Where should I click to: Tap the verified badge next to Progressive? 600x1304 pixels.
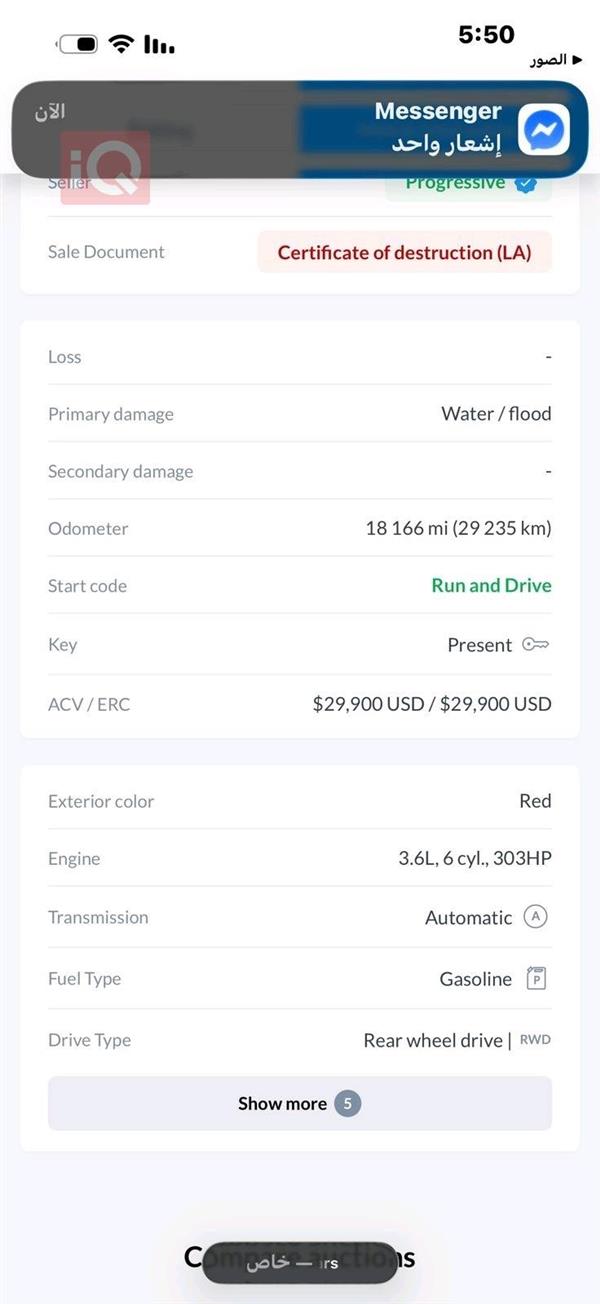[x=526, y=183]
